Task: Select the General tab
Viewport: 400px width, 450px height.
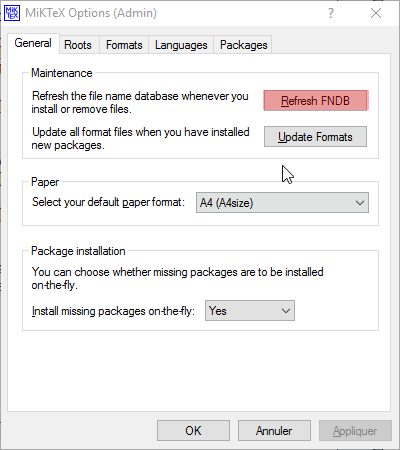Action: [x=33, y=43]
